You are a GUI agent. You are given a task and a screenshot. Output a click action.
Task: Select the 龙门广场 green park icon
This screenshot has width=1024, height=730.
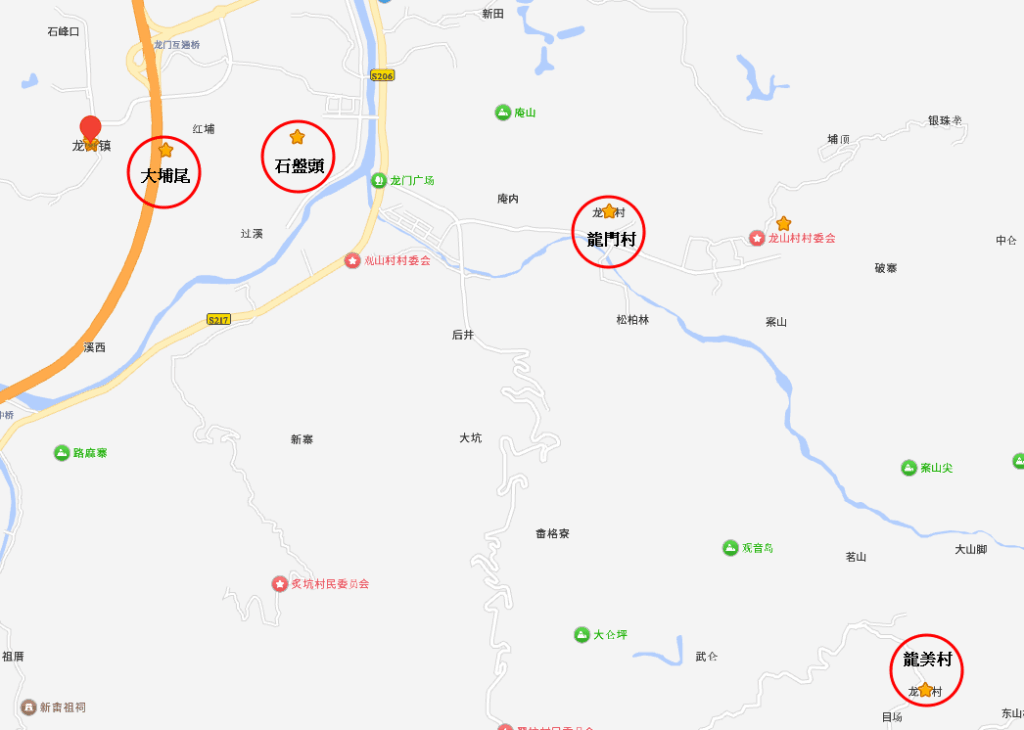click(x=379, y=180)
